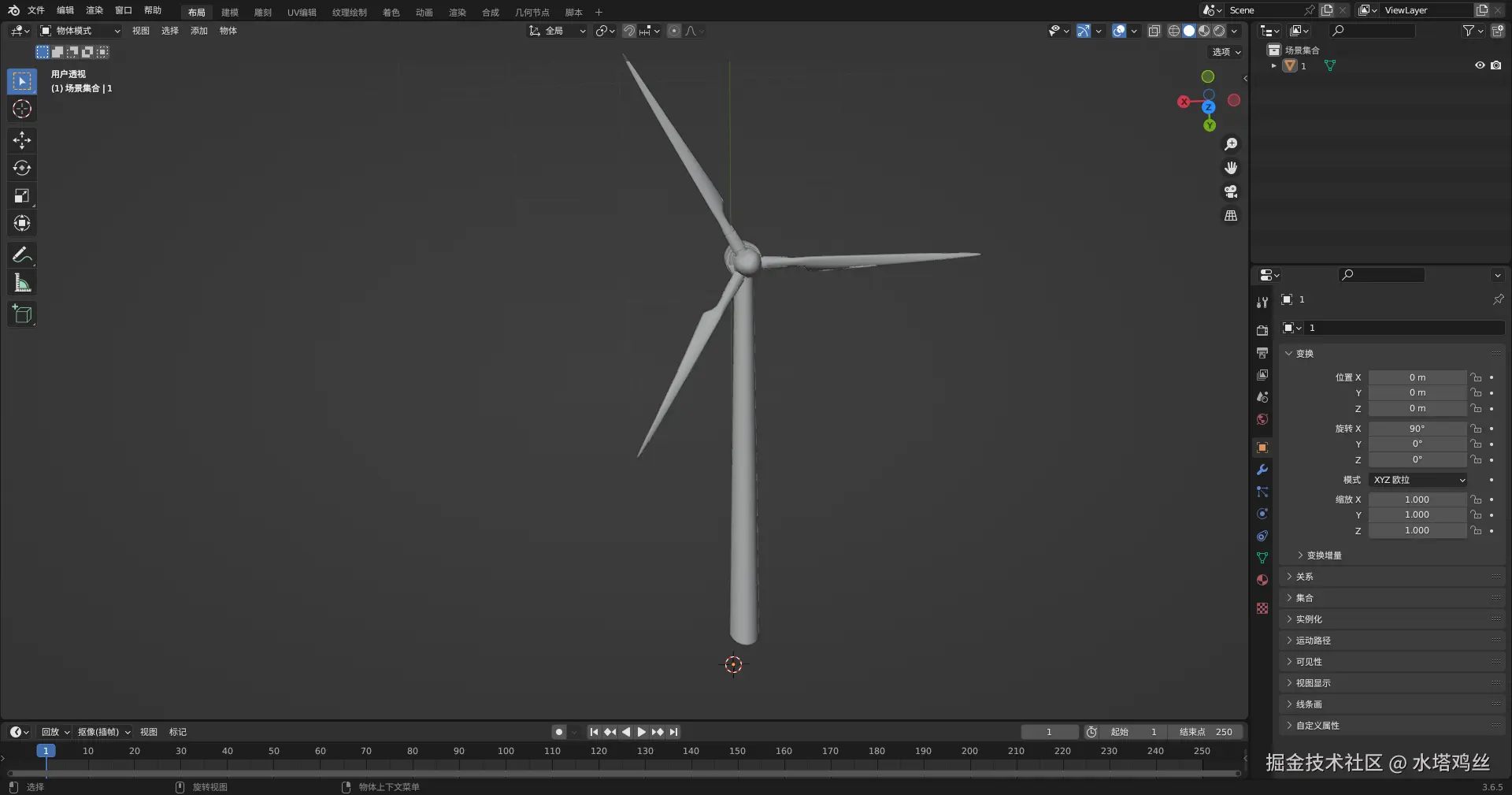Select the Measure tool
The height and width of the screenshot is (795, 1512).
22,283
